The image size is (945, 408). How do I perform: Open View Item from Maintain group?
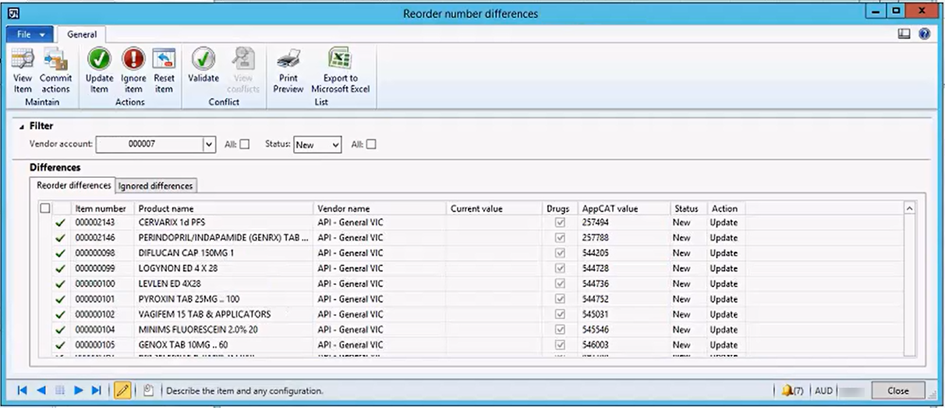click(23, 71)
